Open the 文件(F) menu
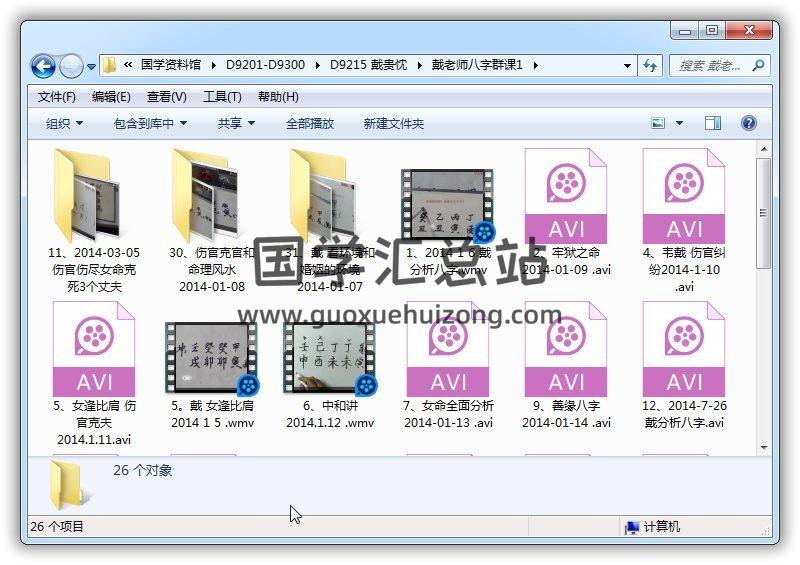Image resolution: width=800 pixels, height=565 pixels. 57,97
